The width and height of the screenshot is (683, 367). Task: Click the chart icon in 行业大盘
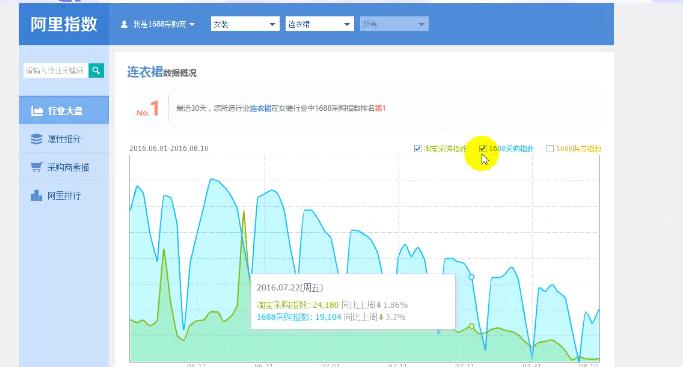[37, 111]
